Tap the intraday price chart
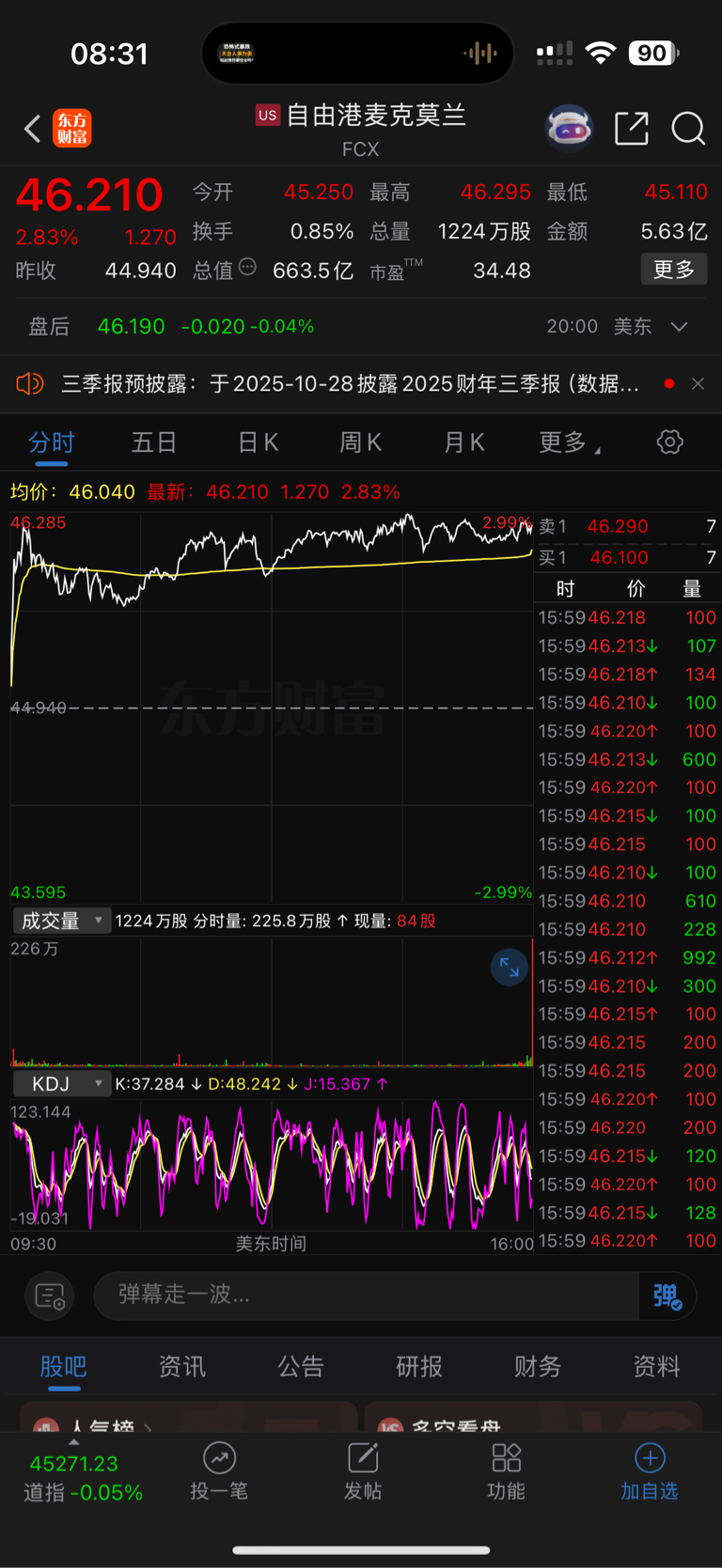Screen dimensions: 722x1568 [272, 707]
